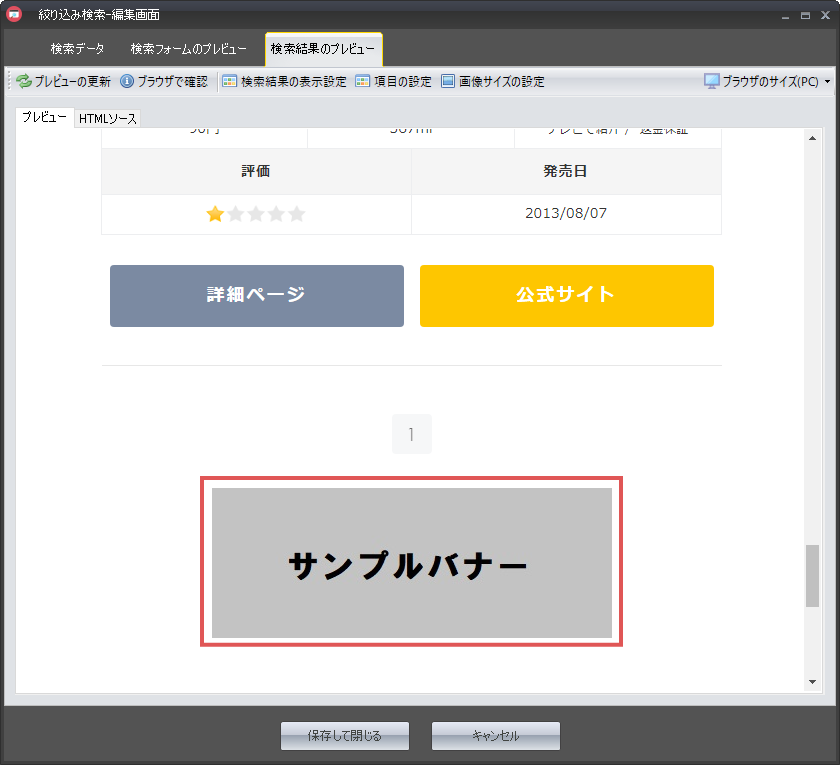Select the 検索結果のプレビュー tab
The image size is (840, 765).
pos(323,49)
